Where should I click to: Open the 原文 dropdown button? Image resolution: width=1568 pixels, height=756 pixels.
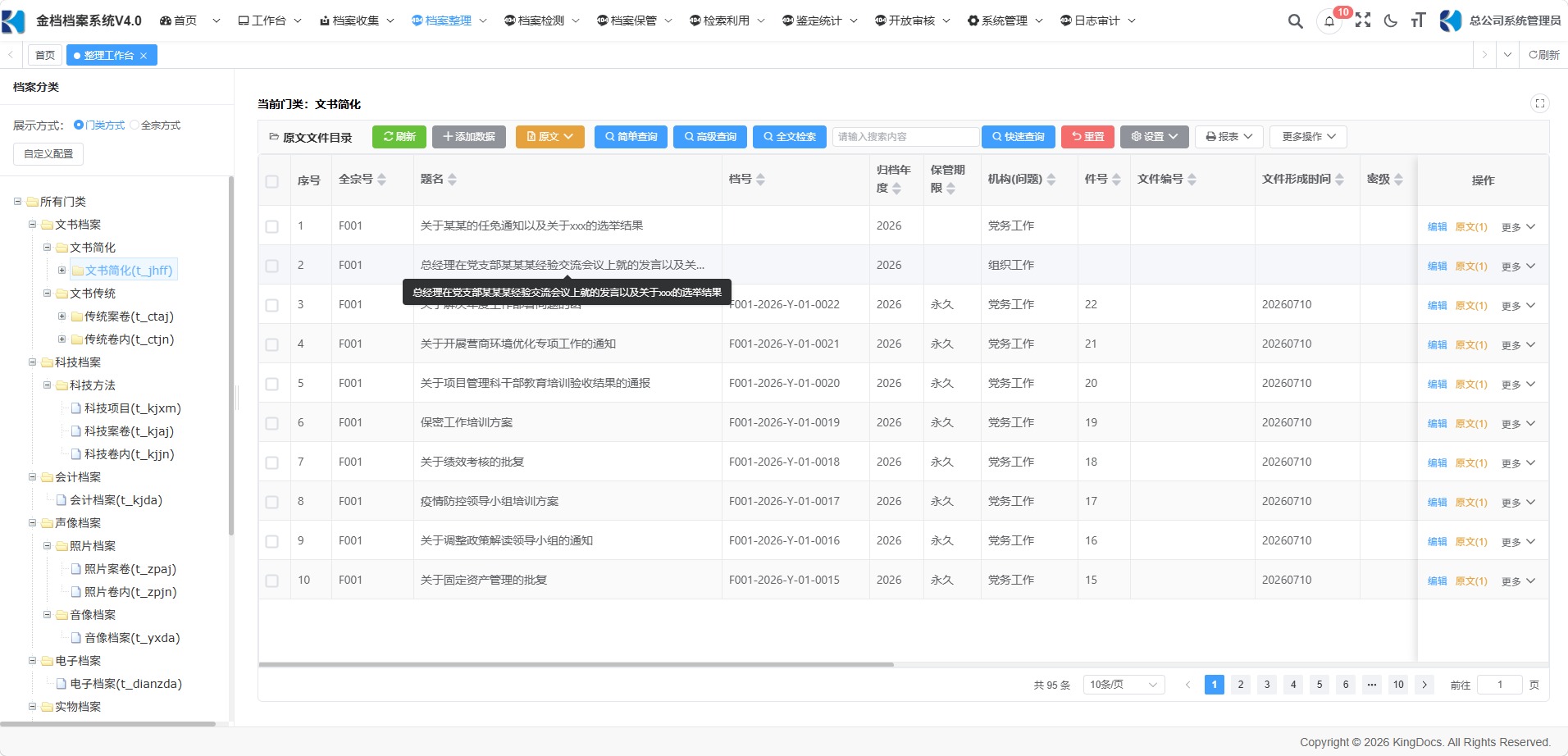550,137
